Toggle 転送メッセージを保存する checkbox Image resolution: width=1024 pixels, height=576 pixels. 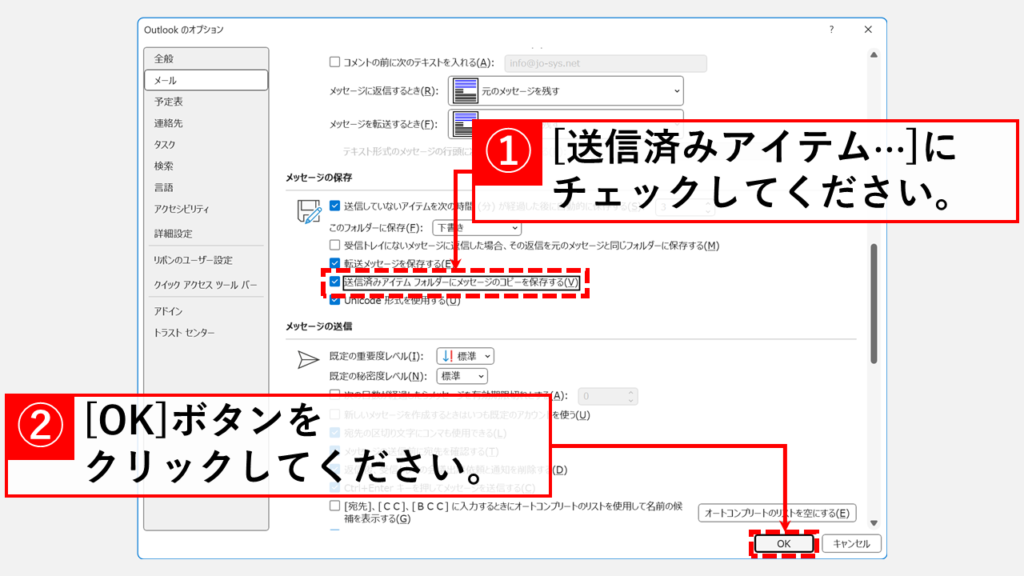point(334,263)
